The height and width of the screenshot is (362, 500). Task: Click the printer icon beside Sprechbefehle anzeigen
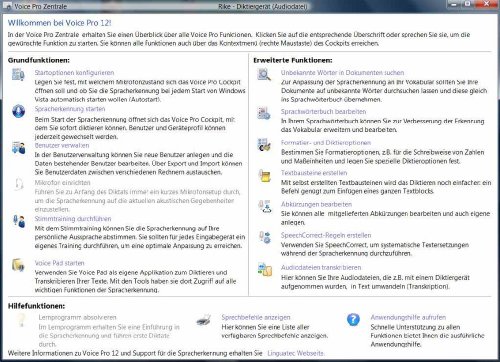tap(204, 320)
